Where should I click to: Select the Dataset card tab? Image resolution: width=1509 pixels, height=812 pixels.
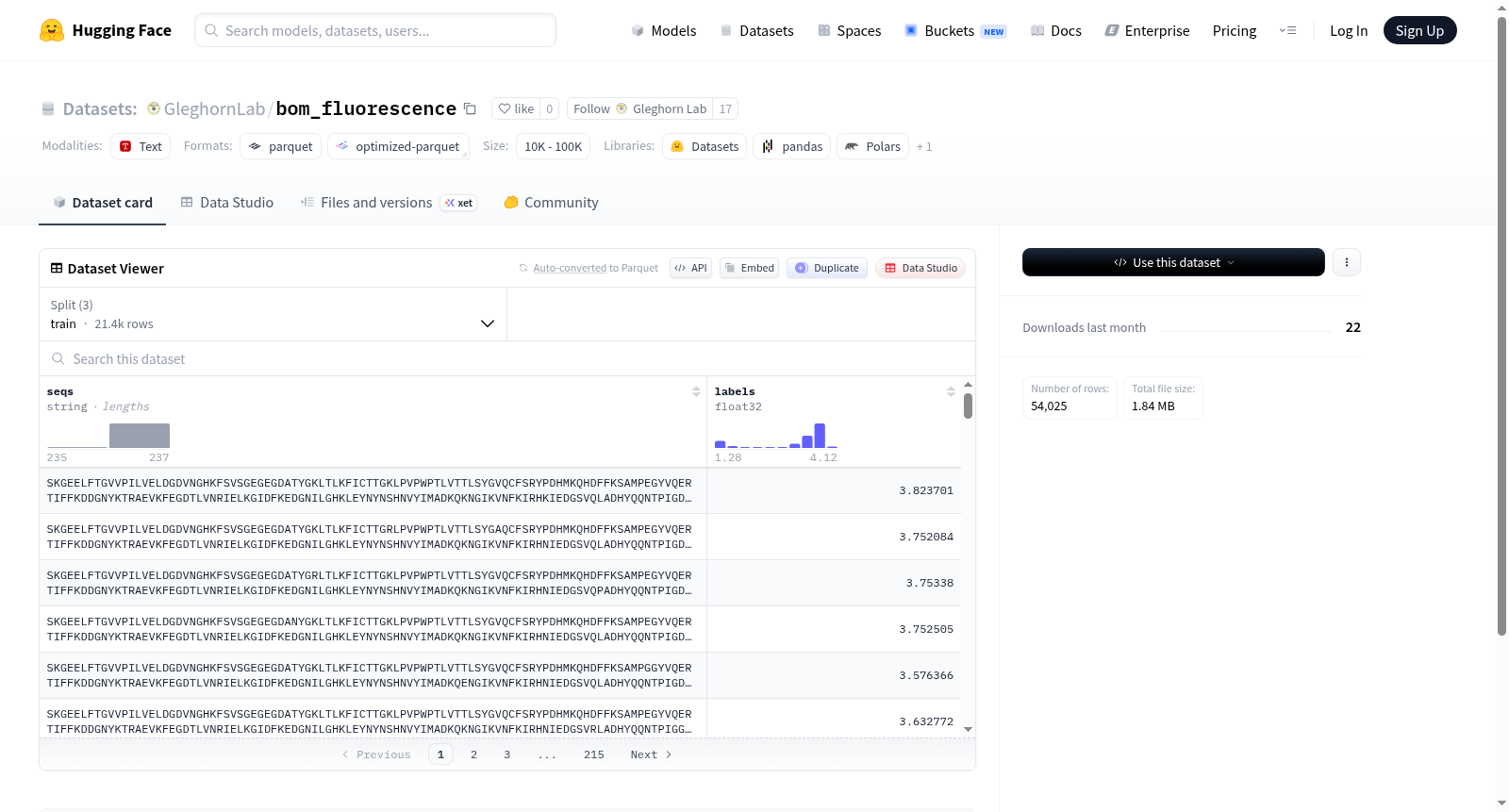[103, 203]
